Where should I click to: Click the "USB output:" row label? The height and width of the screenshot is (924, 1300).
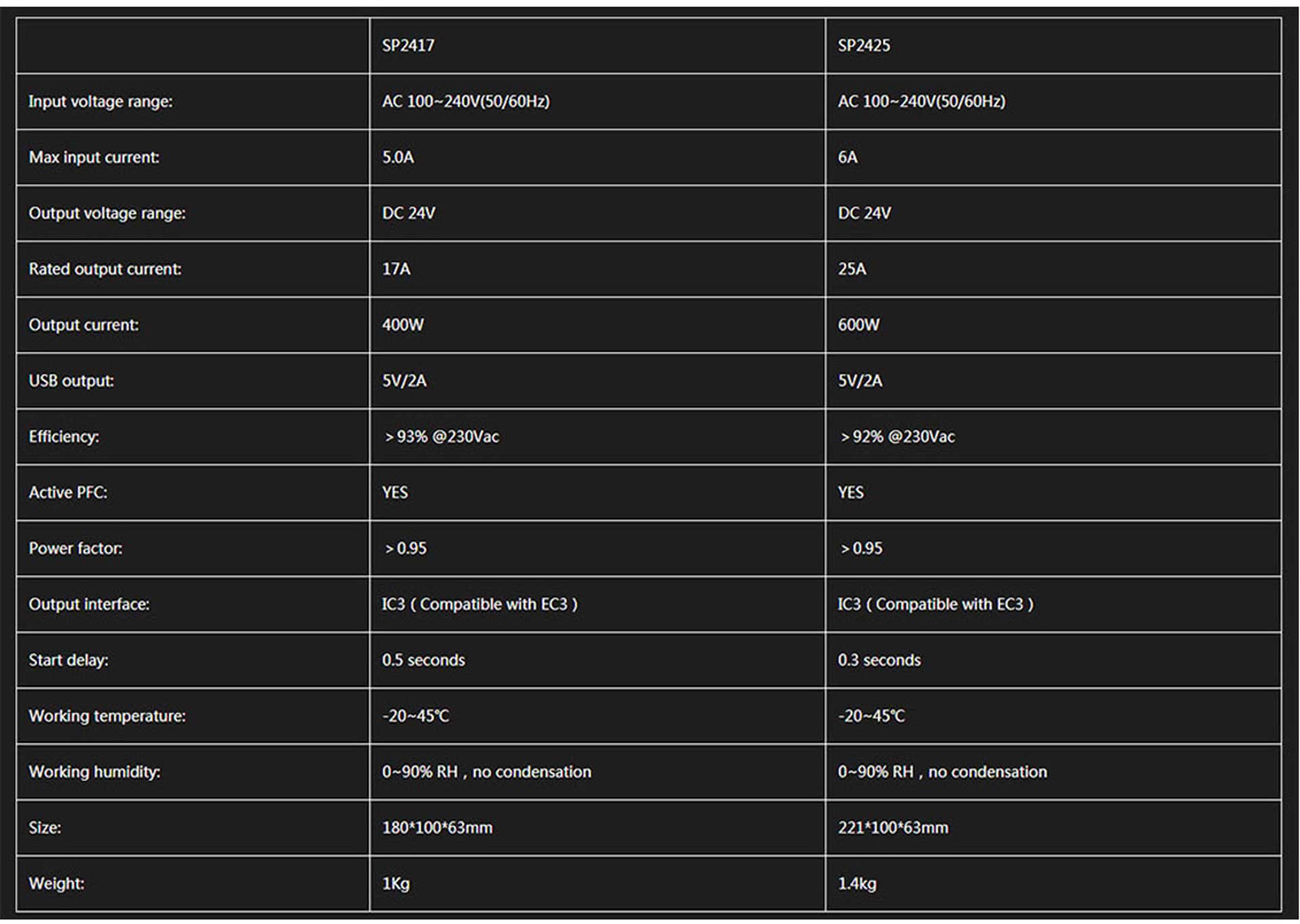(x=71, y=380)
